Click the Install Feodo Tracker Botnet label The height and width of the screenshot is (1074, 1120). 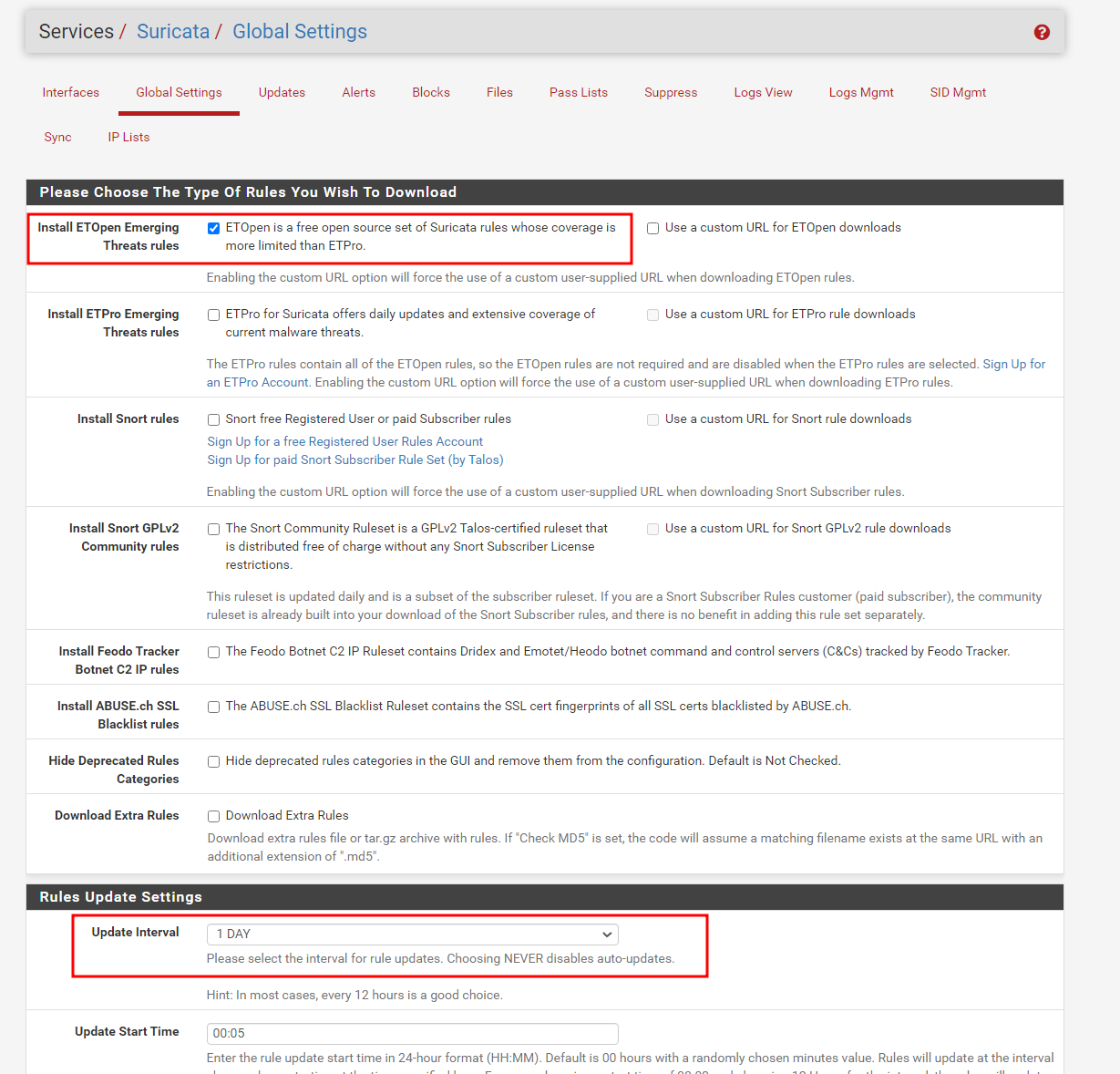(x=119, y=660)
